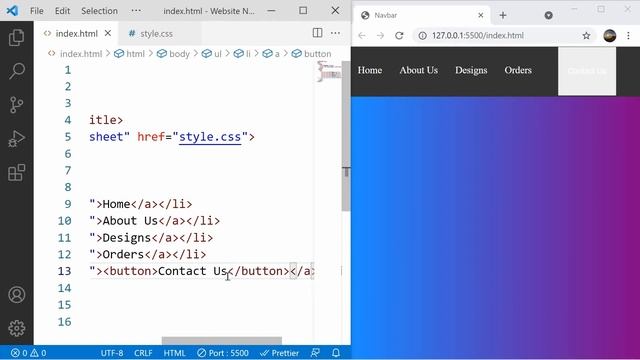This screenshot has width=640, height=360.
Task: Change UTF-8 file encoding
Action: (x=112, y=353)
